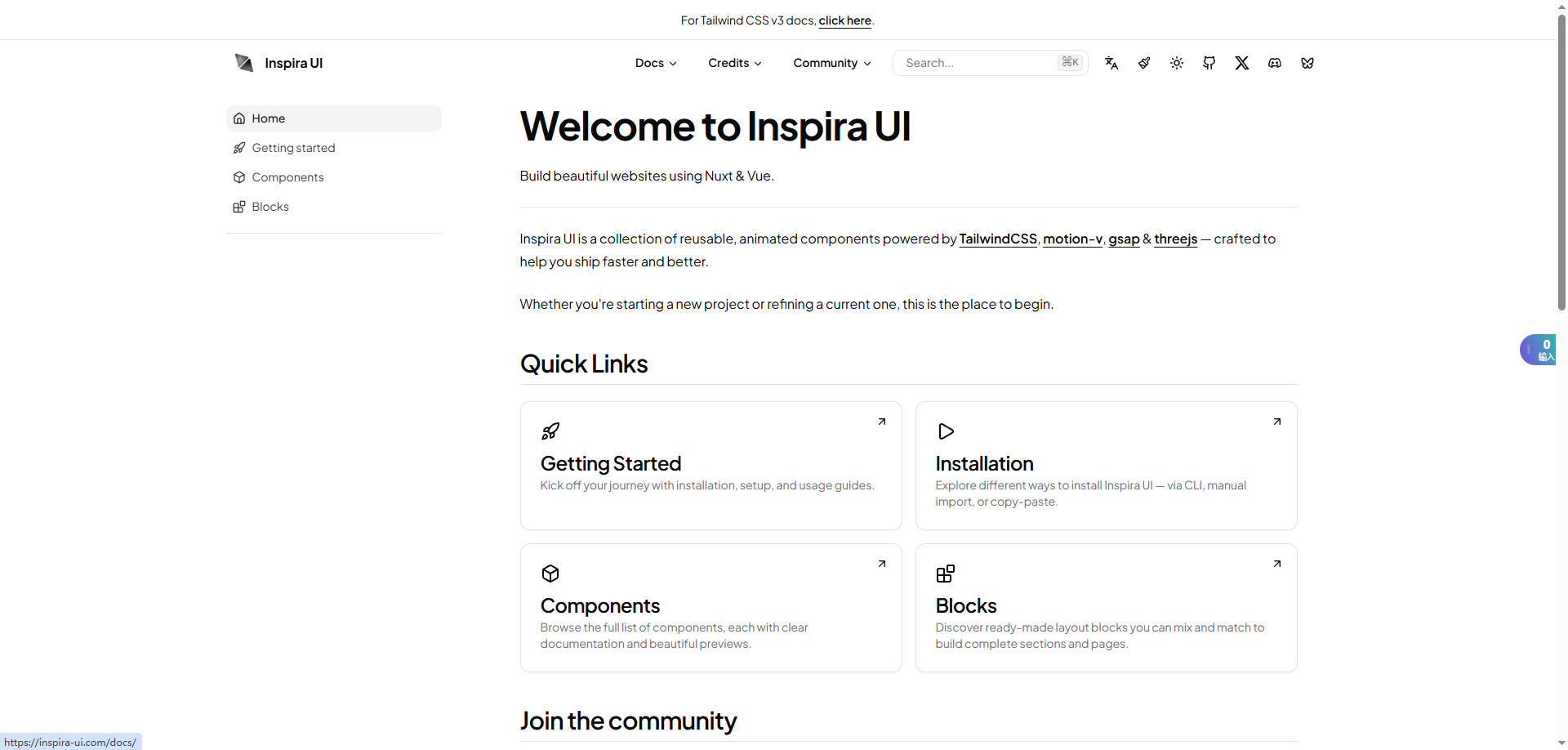The height and width of the screenshot is (750, 1568).
Task: Open the threejs link
Action: [x=1176, y=239]
